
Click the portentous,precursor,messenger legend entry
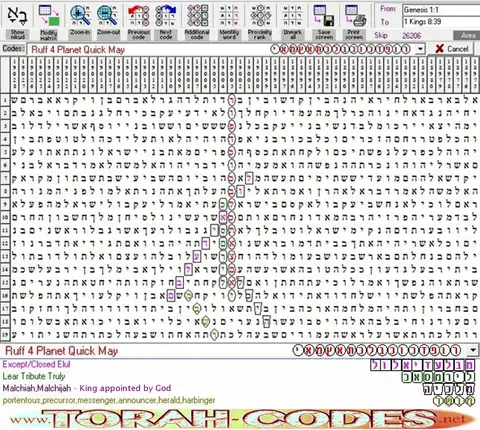[109, 400]
